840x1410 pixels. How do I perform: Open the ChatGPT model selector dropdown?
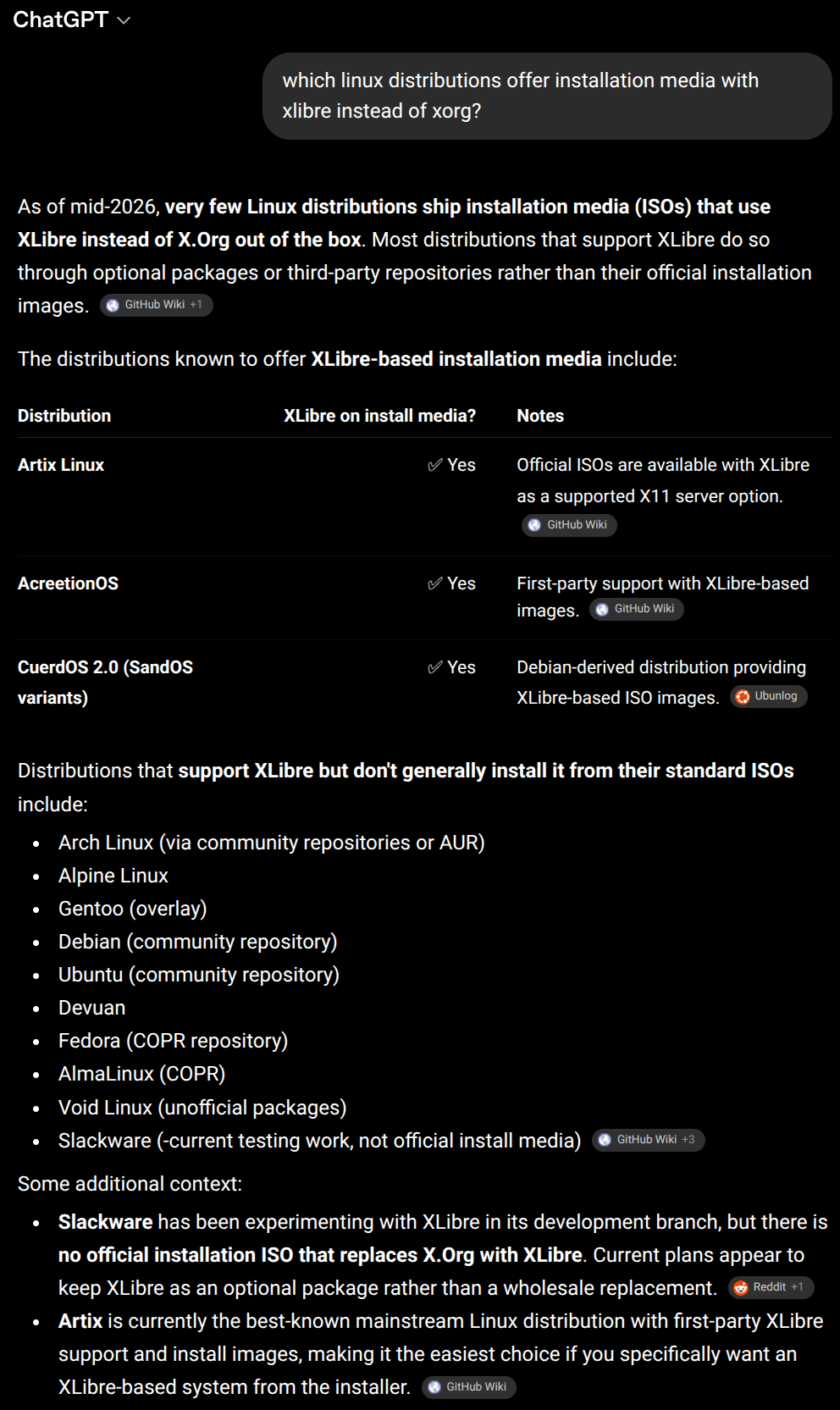pyautogui.click(x=72, y=19)
